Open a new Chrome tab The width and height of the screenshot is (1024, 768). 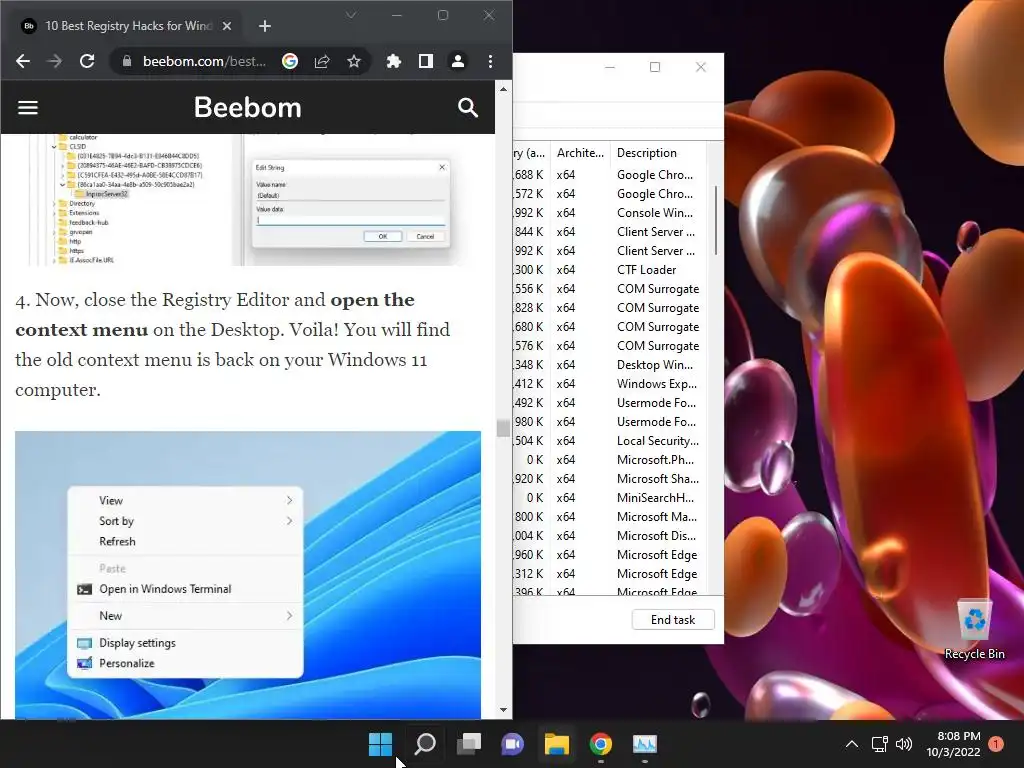tap(264, 26)
